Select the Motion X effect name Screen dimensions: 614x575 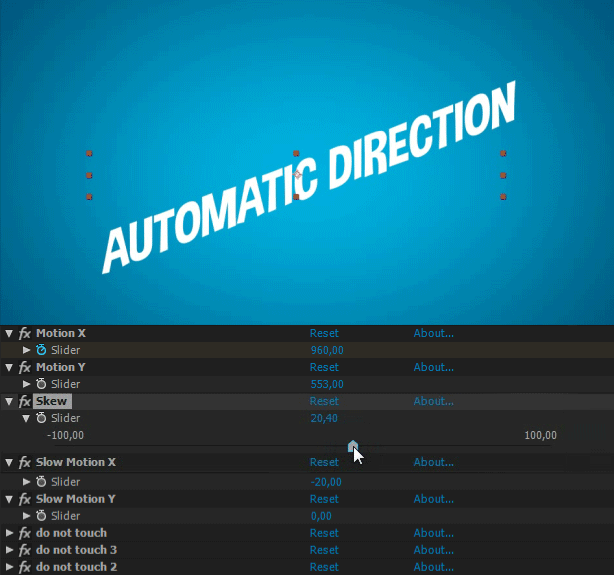[61, 333]
